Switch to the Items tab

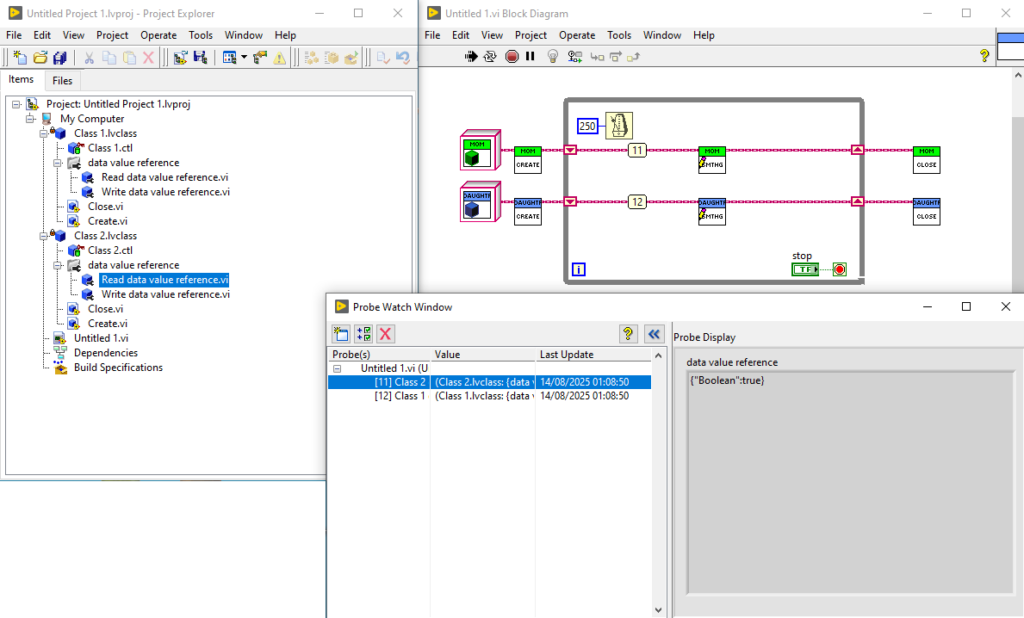tap(21, 79)
